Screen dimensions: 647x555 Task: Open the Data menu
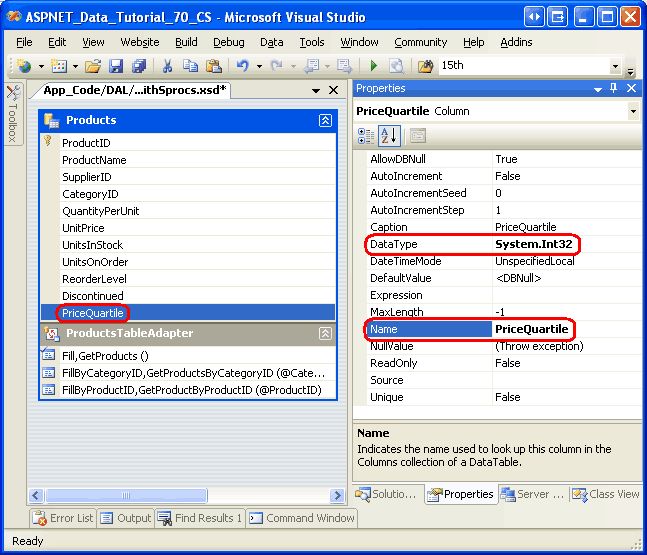[272, 42]
